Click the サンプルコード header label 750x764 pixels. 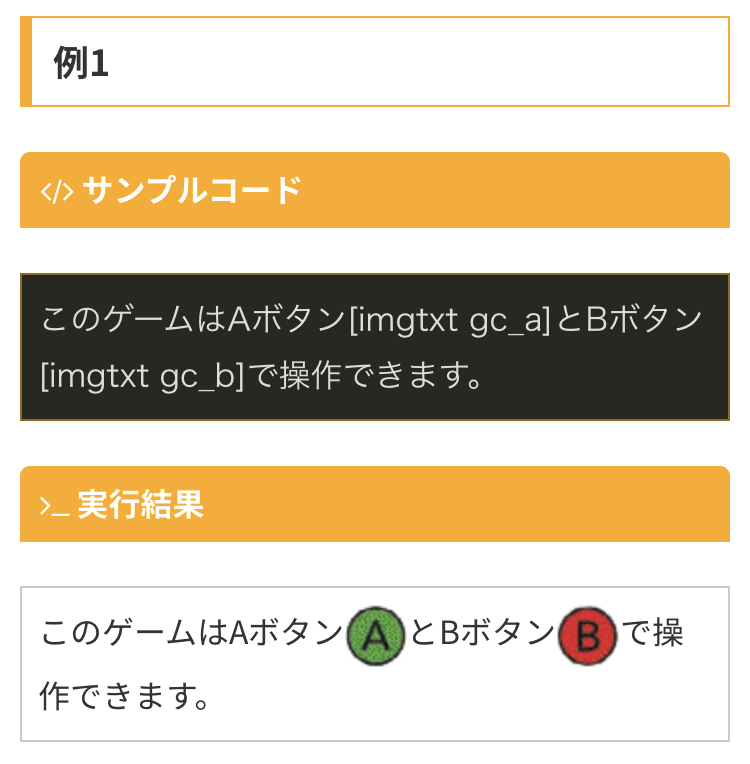192,190
